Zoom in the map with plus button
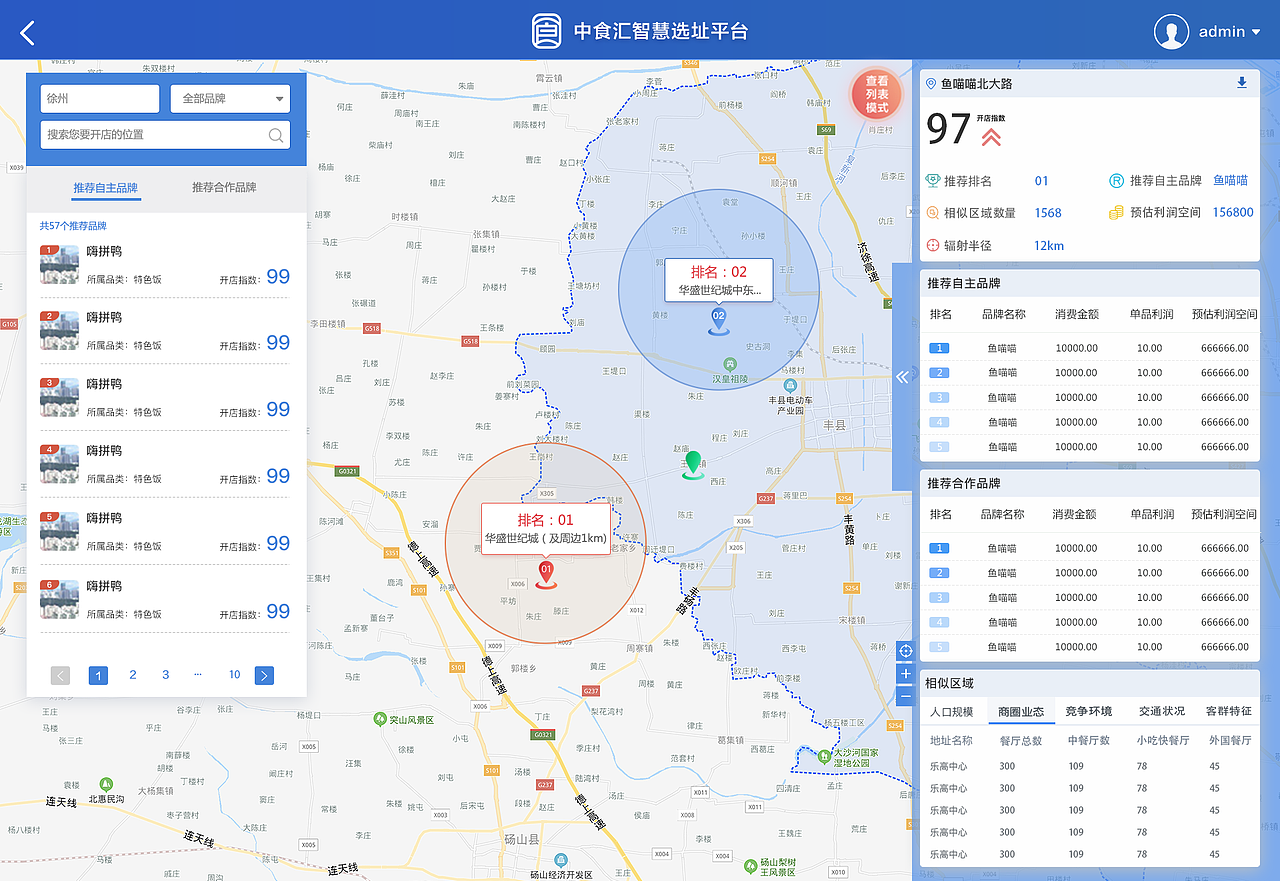Viewport: 1280px width, 881px height. click(x=906, y=674)
